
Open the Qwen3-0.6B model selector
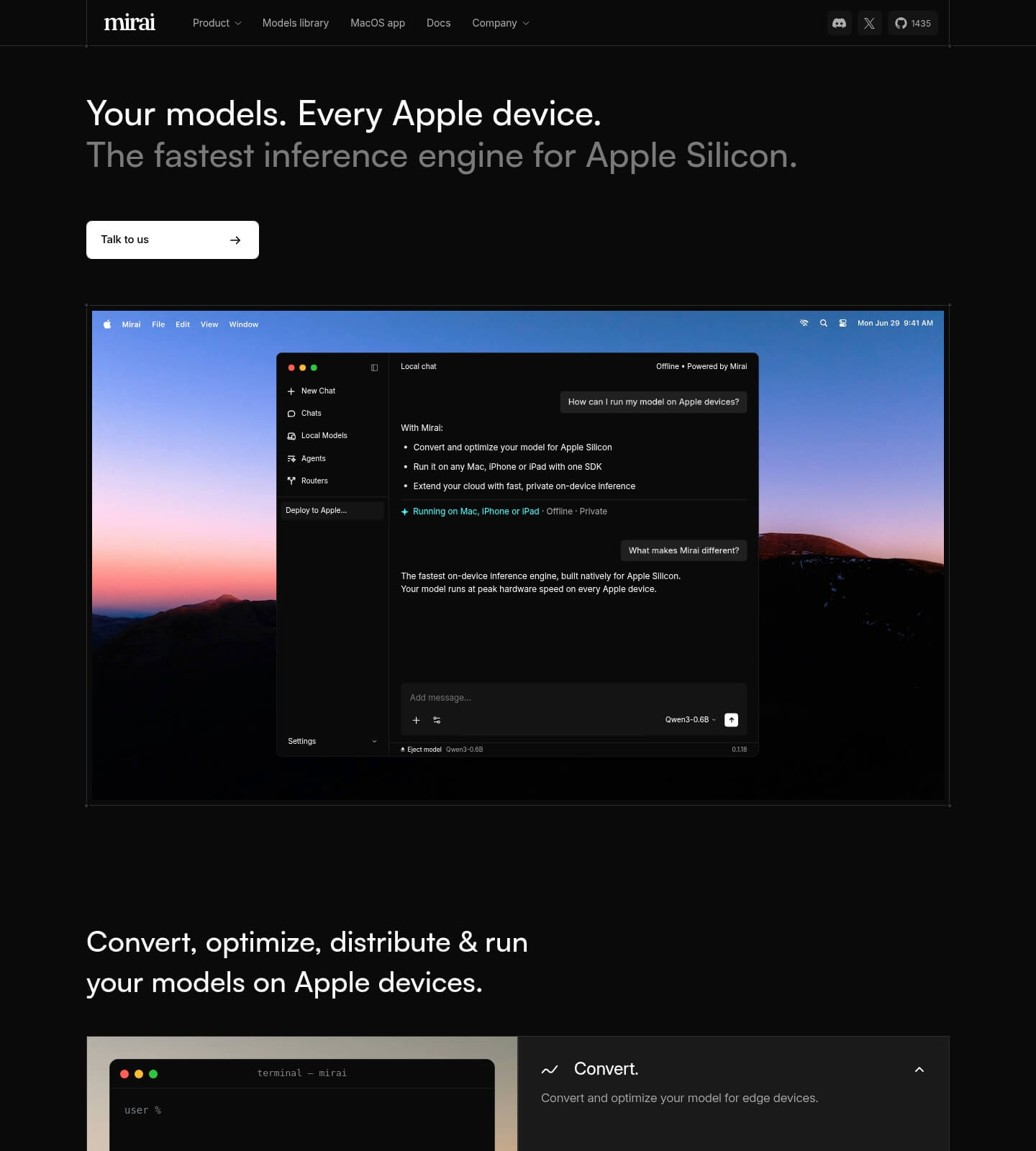pos(691,720)
